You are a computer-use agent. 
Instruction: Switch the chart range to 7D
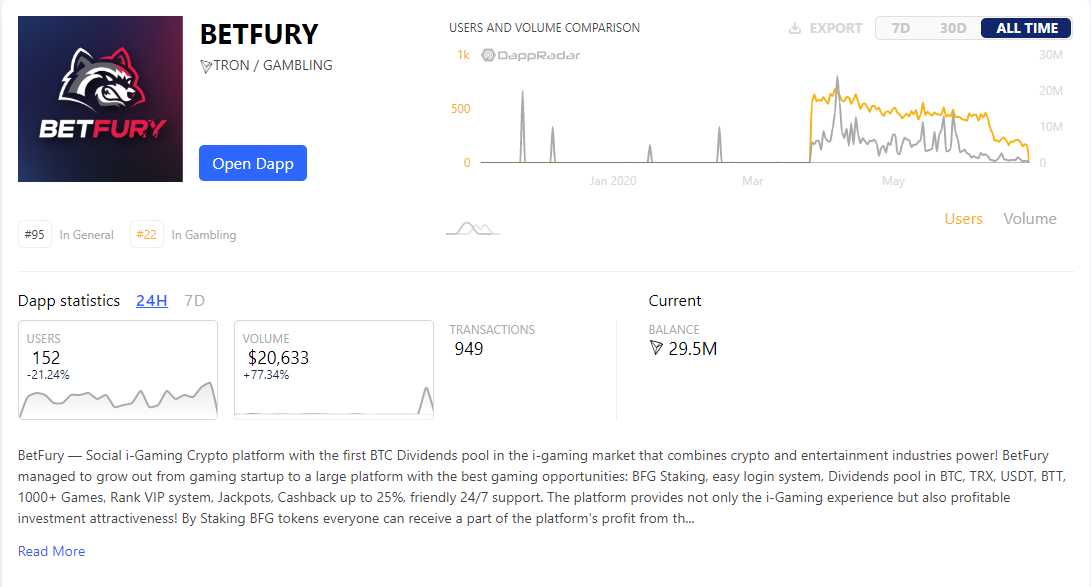(901, 28)
